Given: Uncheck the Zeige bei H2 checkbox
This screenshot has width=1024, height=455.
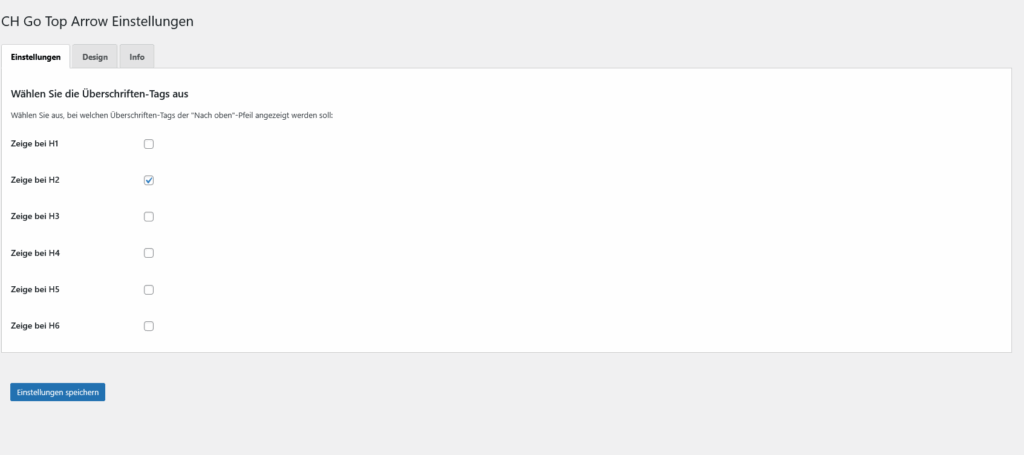Looking at the screenshot, I should point(149,180).
